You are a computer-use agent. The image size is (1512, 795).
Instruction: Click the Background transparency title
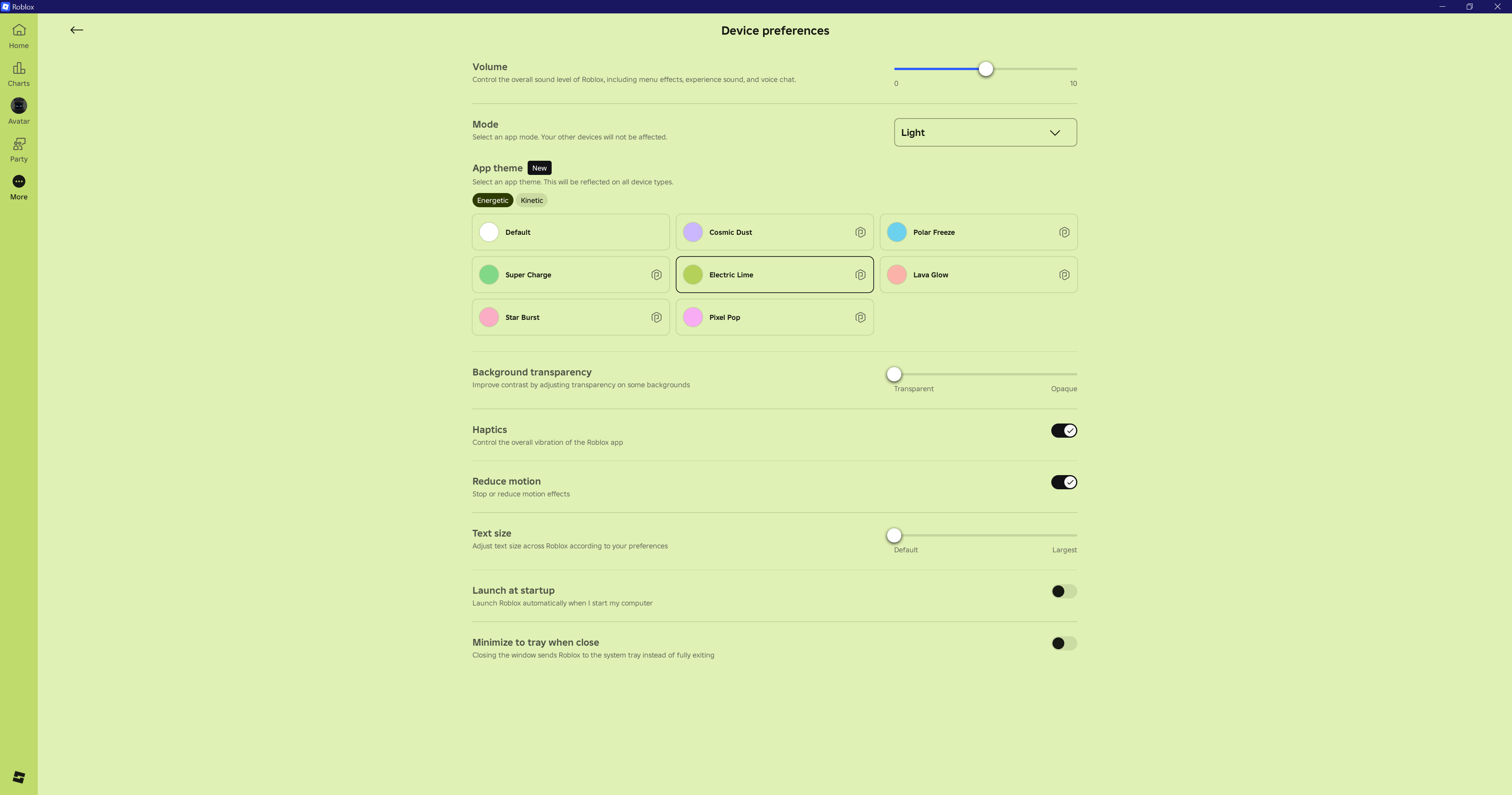532,372
